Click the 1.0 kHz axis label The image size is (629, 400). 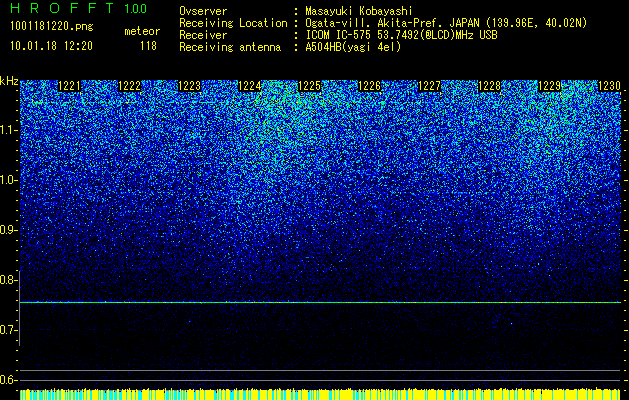(8, 180)
